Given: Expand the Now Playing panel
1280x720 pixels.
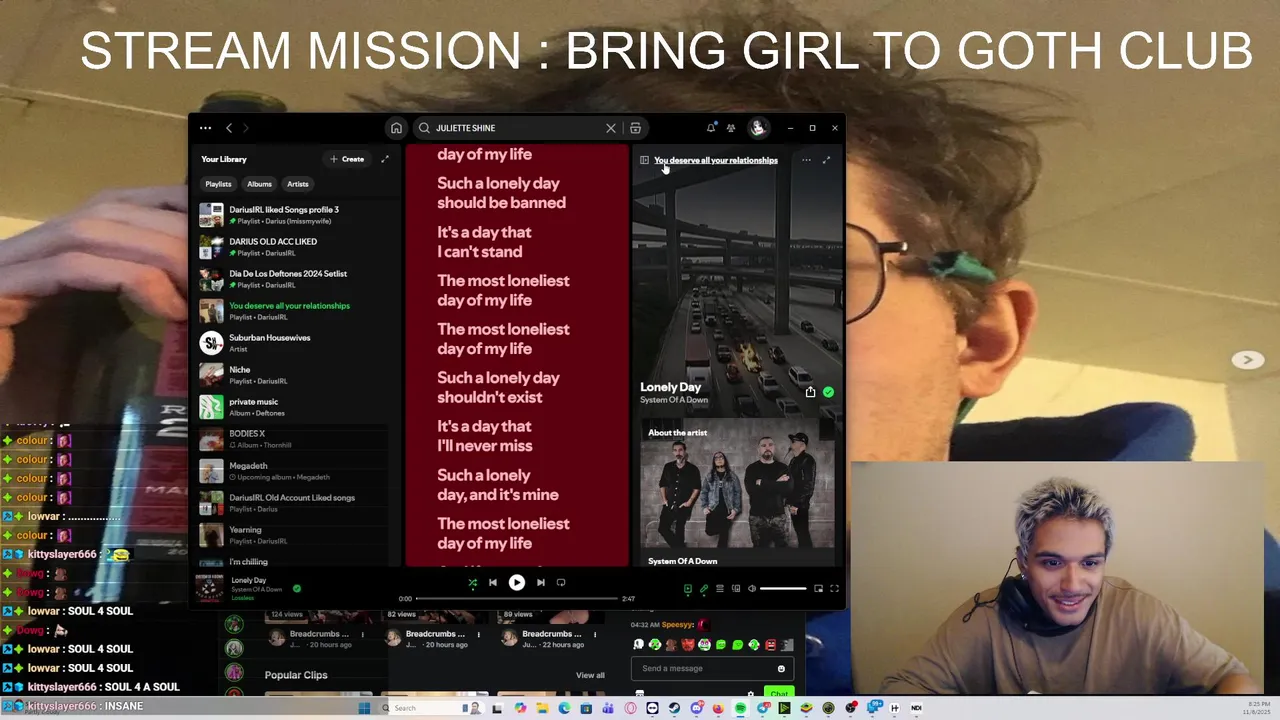Looking at the screenshot, I should [826, 160].
